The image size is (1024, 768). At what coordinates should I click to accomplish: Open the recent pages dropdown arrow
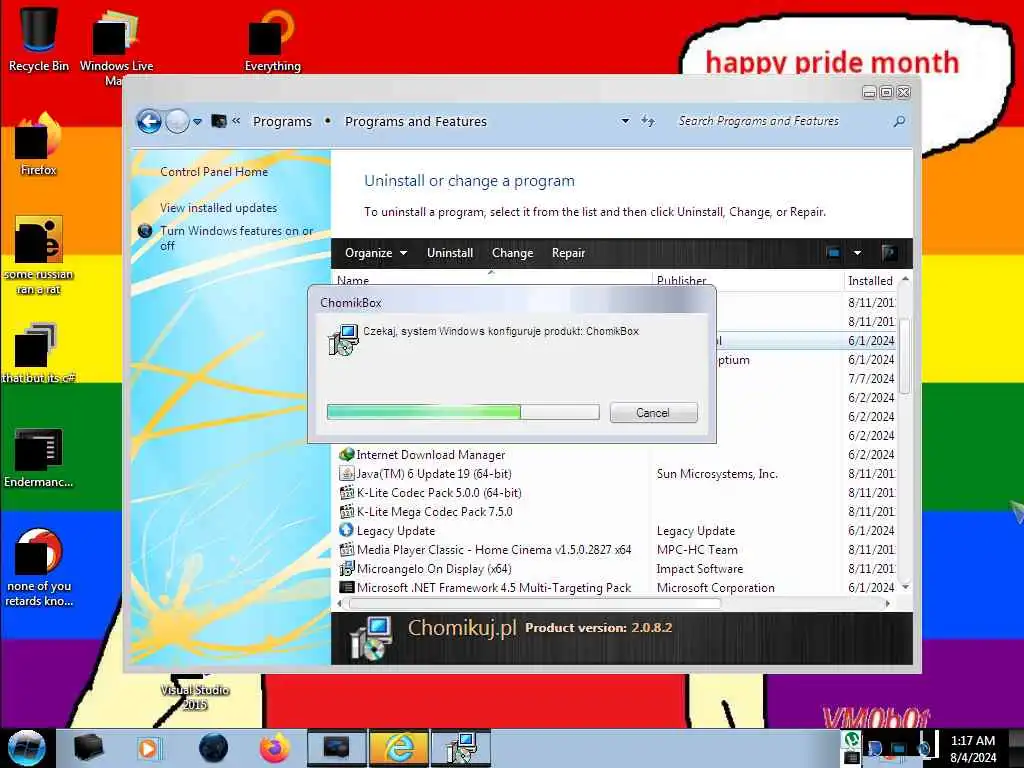(197, 122)
